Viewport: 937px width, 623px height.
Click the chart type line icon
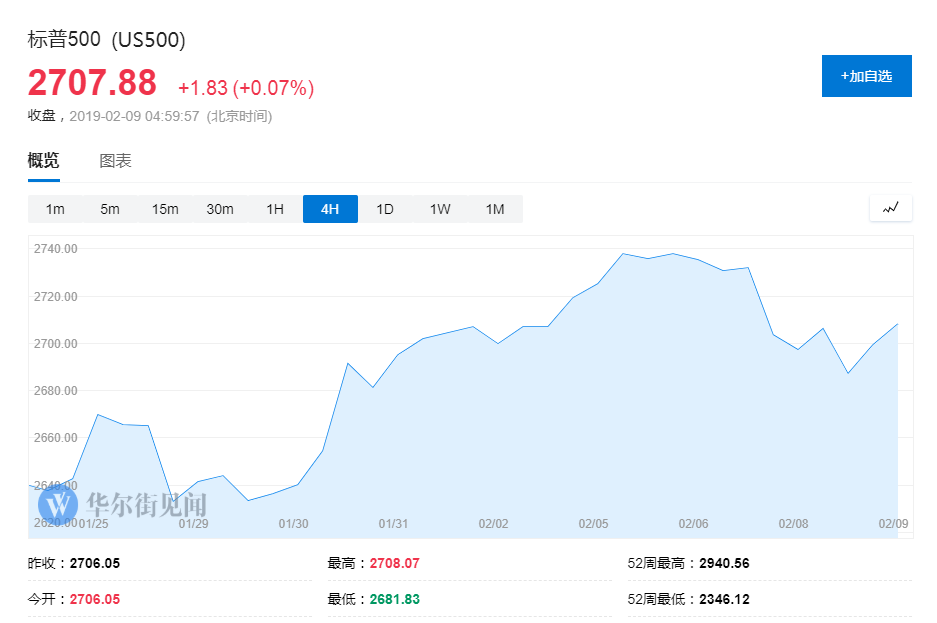[x=891, y=208]
